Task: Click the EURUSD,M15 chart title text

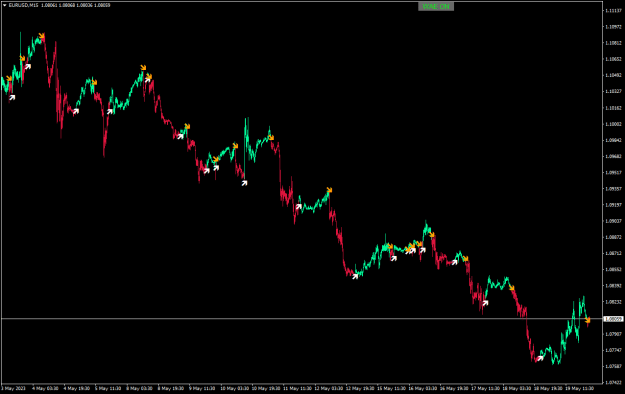Action: (24, 5)
